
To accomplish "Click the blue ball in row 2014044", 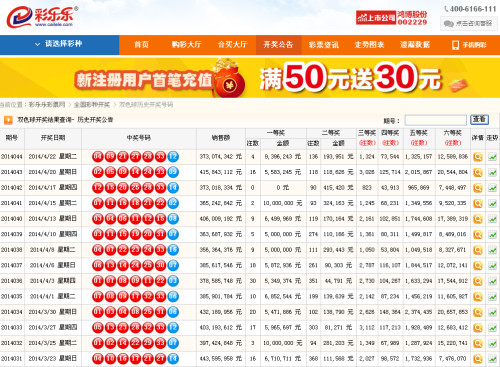I will pyautogui.click(x=173, y=157).
